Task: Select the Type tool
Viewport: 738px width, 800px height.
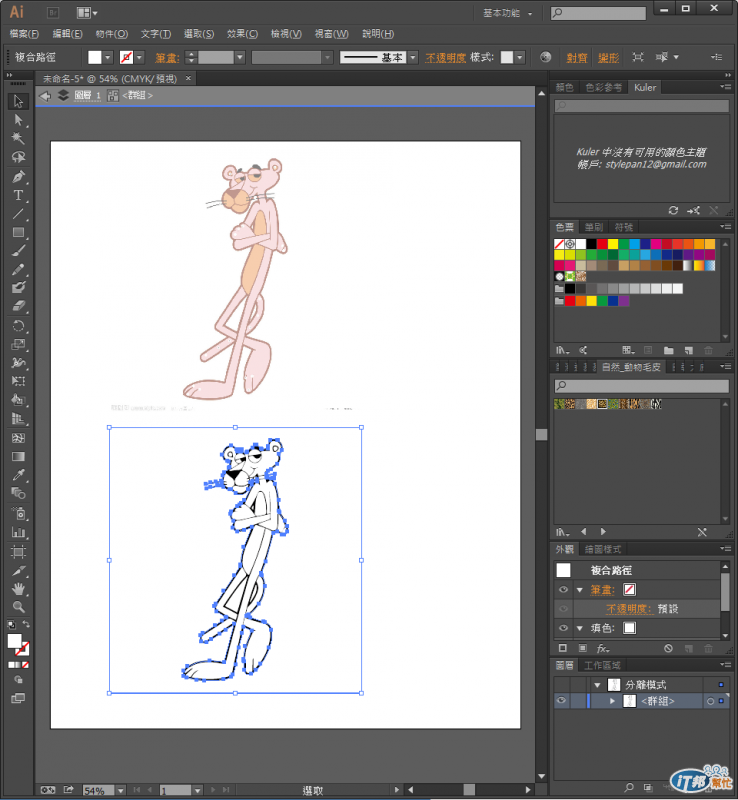Action: click(18, 195)
